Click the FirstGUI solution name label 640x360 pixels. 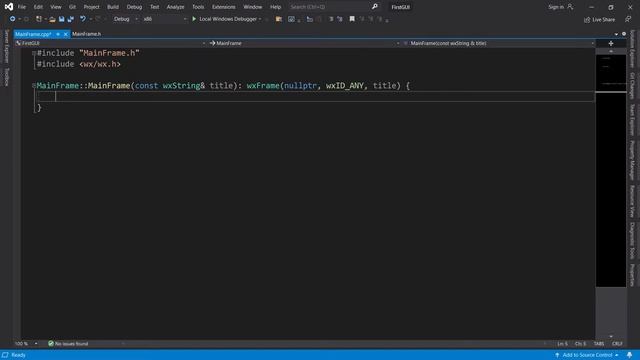tap(400, 7)
